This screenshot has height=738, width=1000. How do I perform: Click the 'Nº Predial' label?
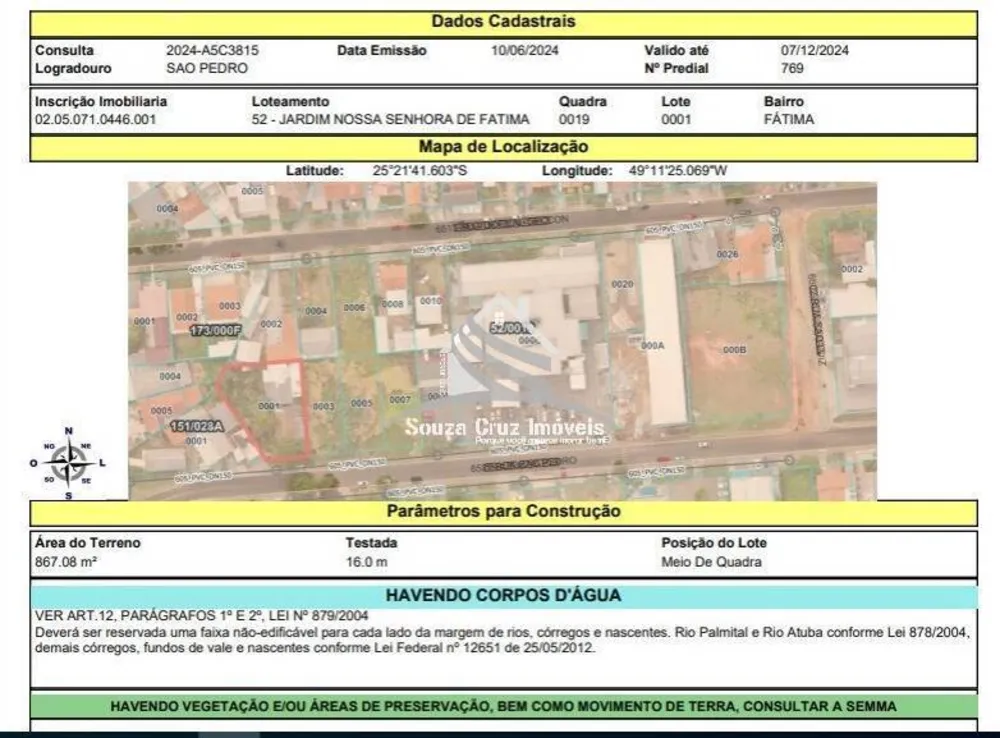click(676, 68)
